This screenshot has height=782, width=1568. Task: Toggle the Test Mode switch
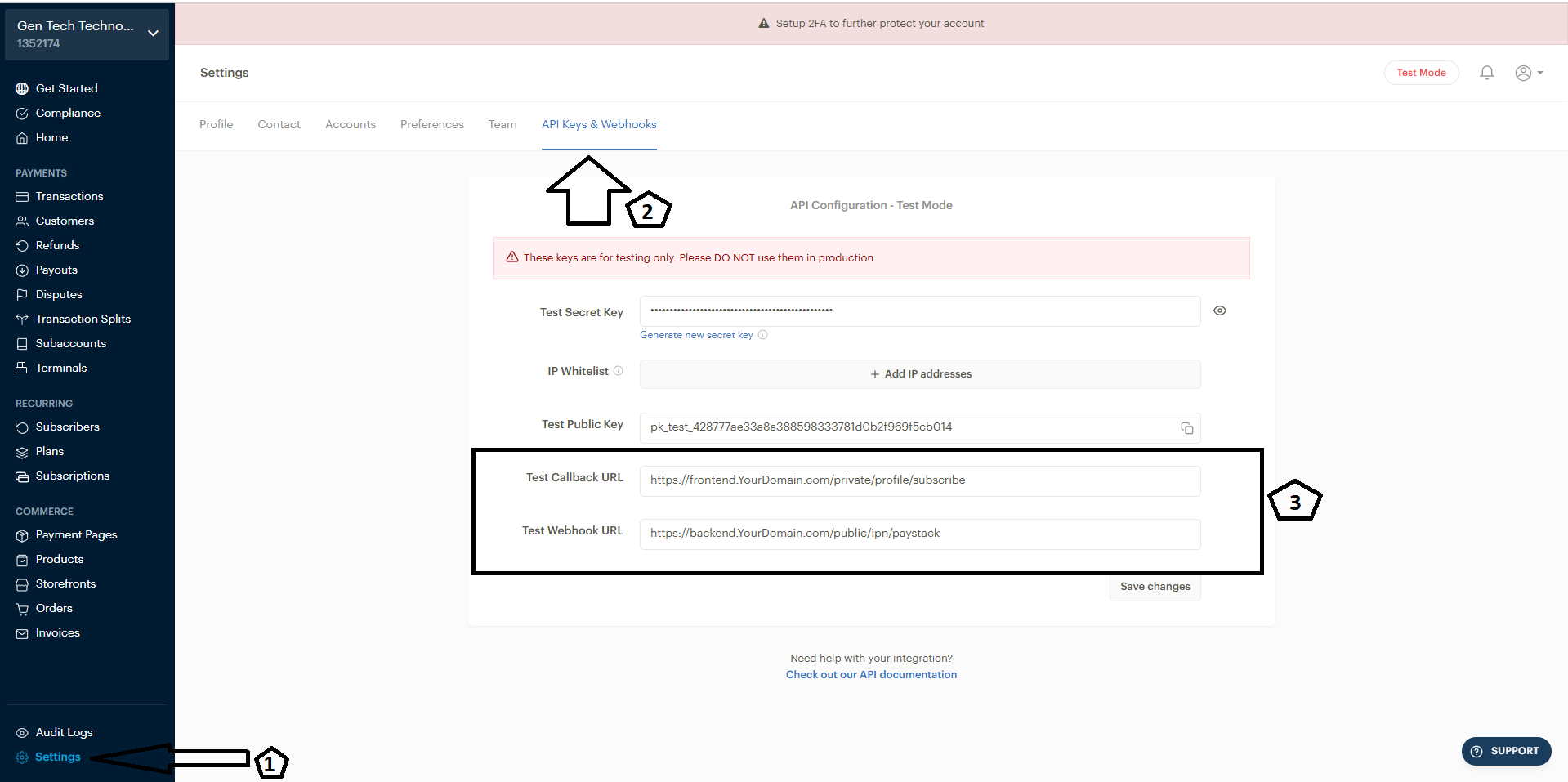click(1421, 73)
